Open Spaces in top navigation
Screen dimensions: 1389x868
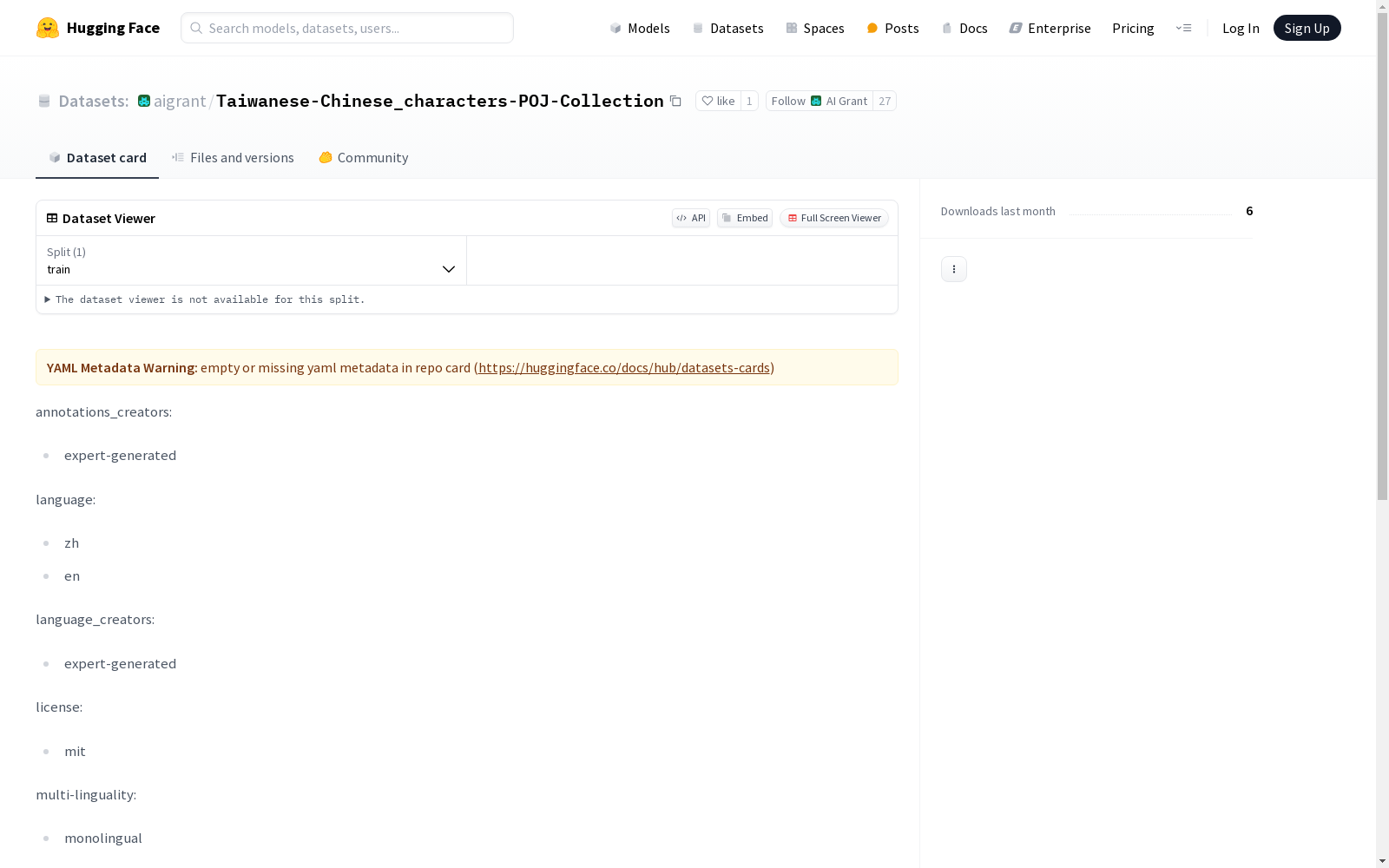pyautogui.click(x=814, y=28)
